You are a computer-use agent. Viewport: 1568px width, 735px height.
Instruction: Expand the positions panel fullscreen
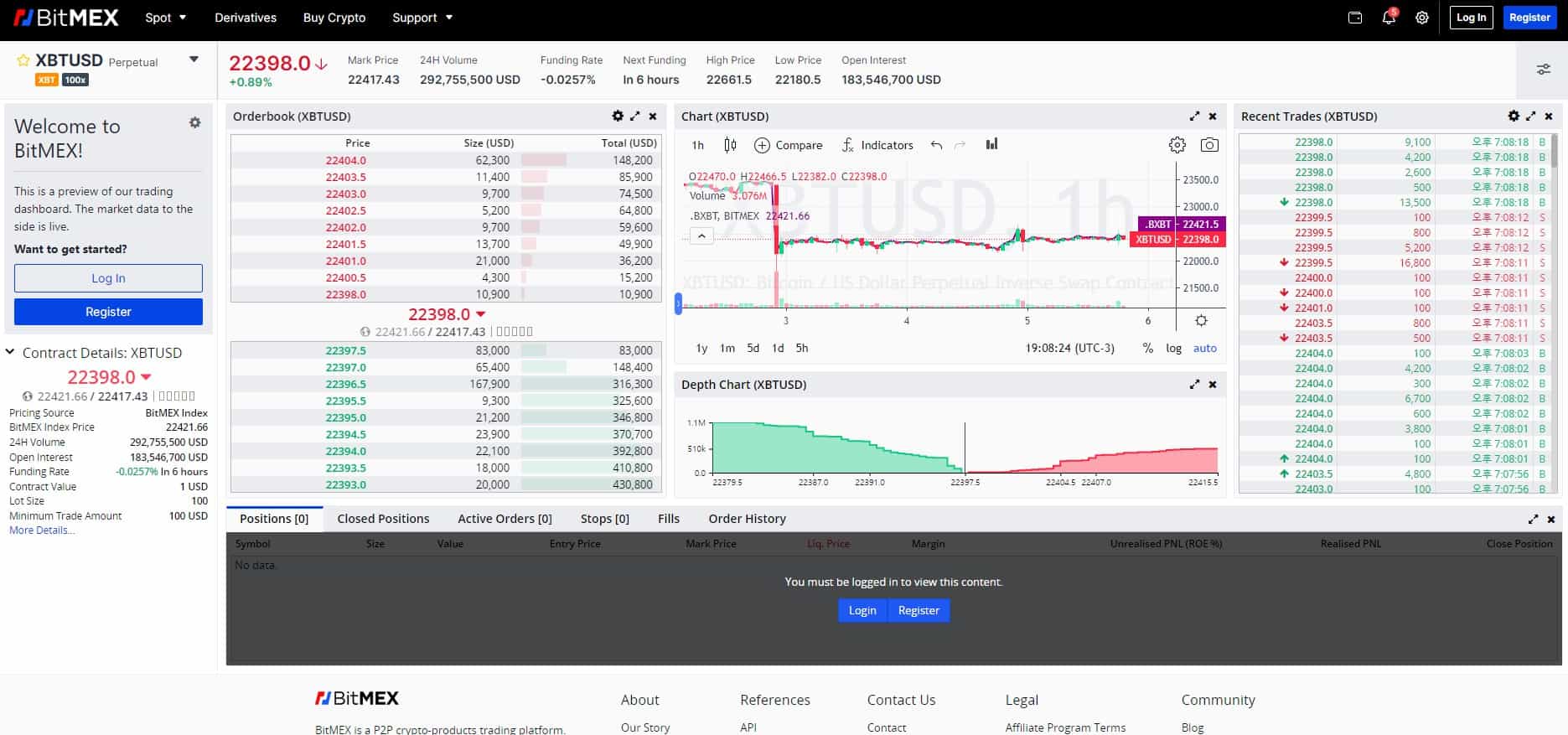[1533, 520]
